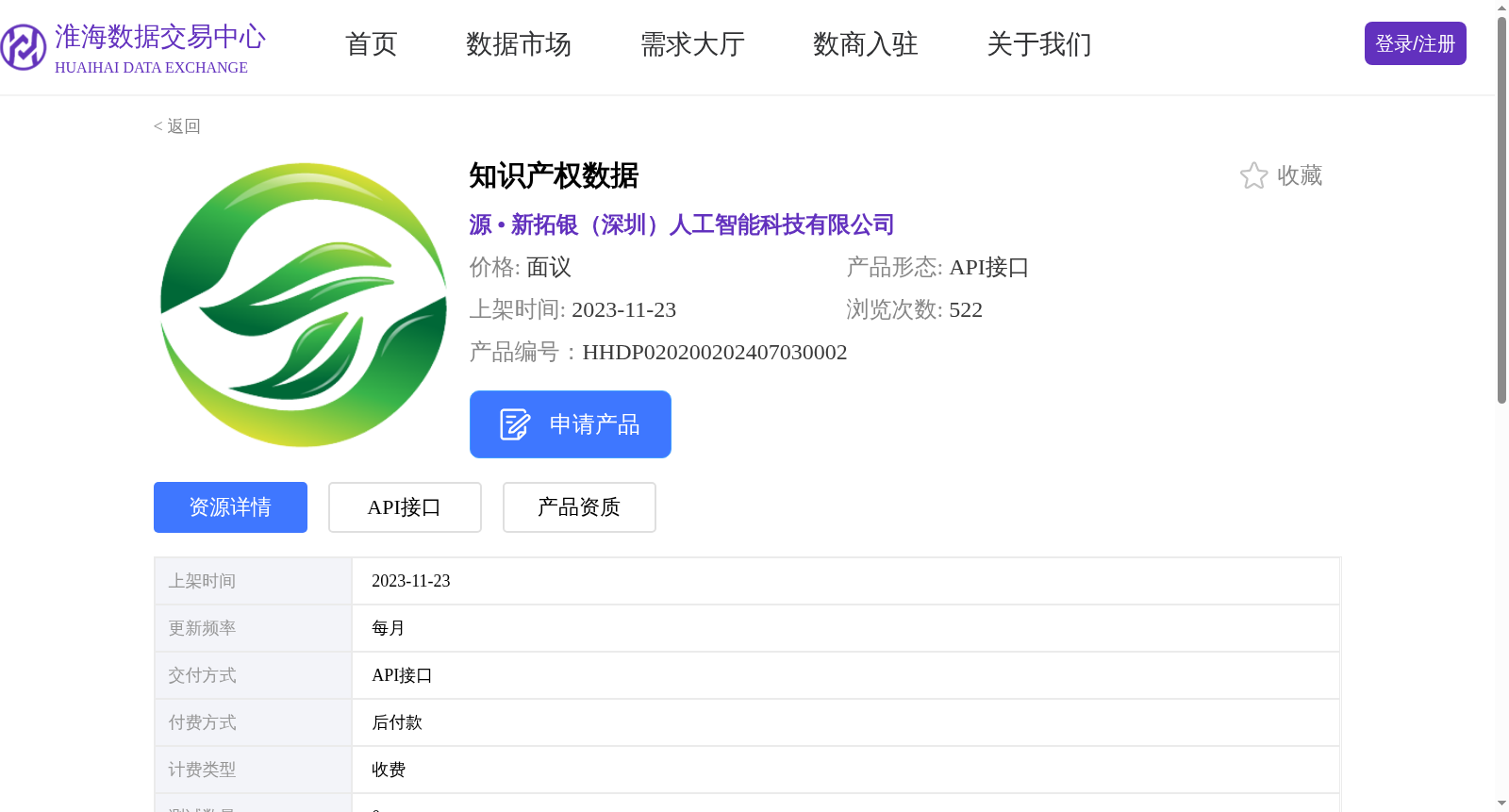Switch to the 产品资质 tab
The image size is (1509, 812).
(579, 507)
